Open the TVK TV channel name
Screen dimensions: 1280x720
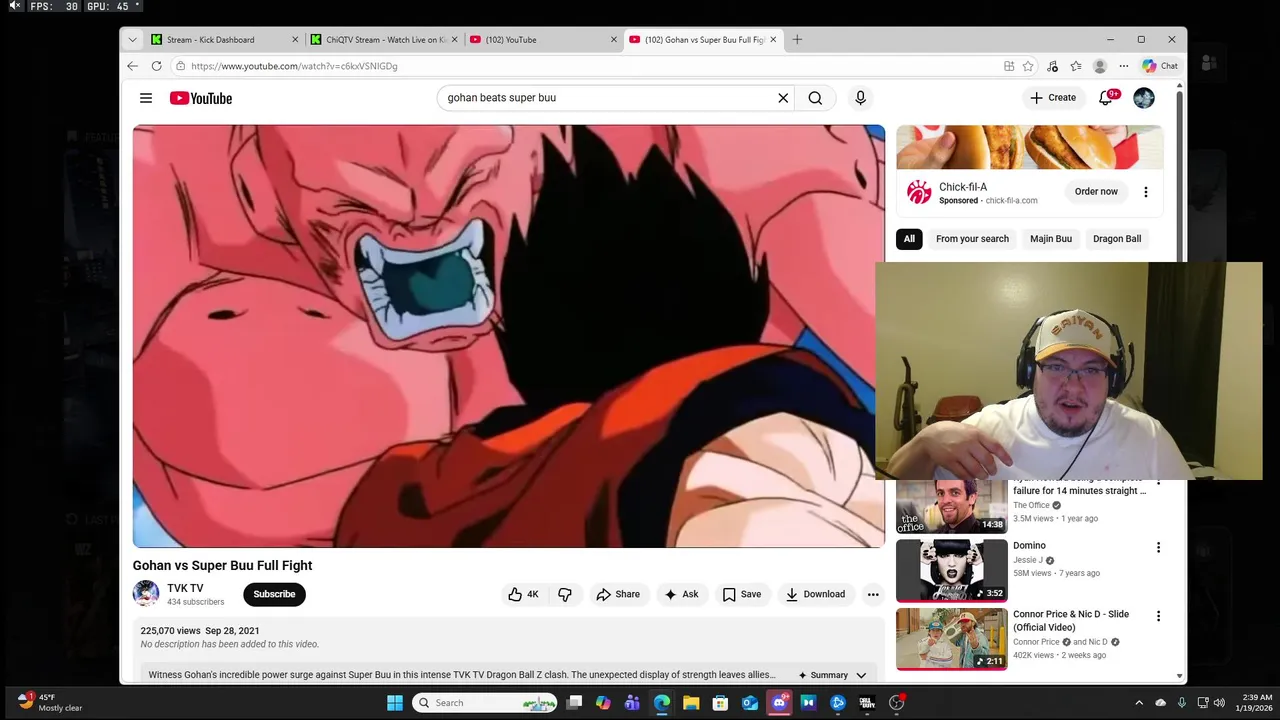click(185, 588)
